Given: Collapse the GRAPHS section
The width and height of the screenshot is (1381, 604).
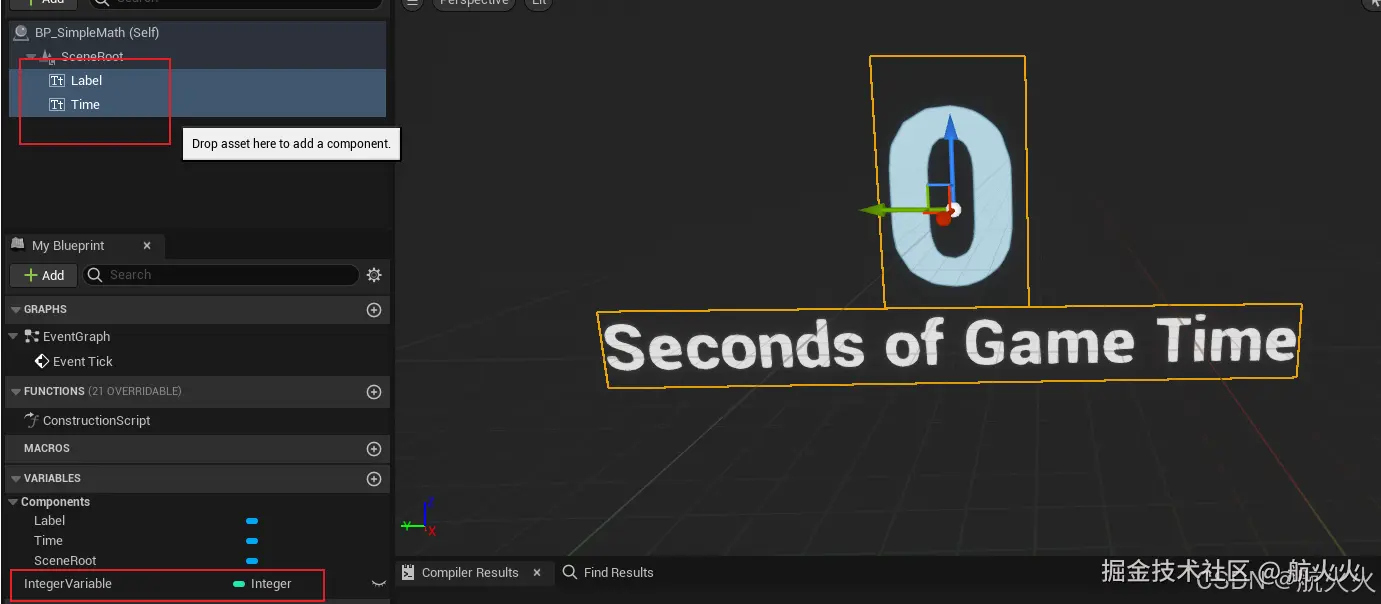Looking at the screenshot, I should tap(15, 310).
